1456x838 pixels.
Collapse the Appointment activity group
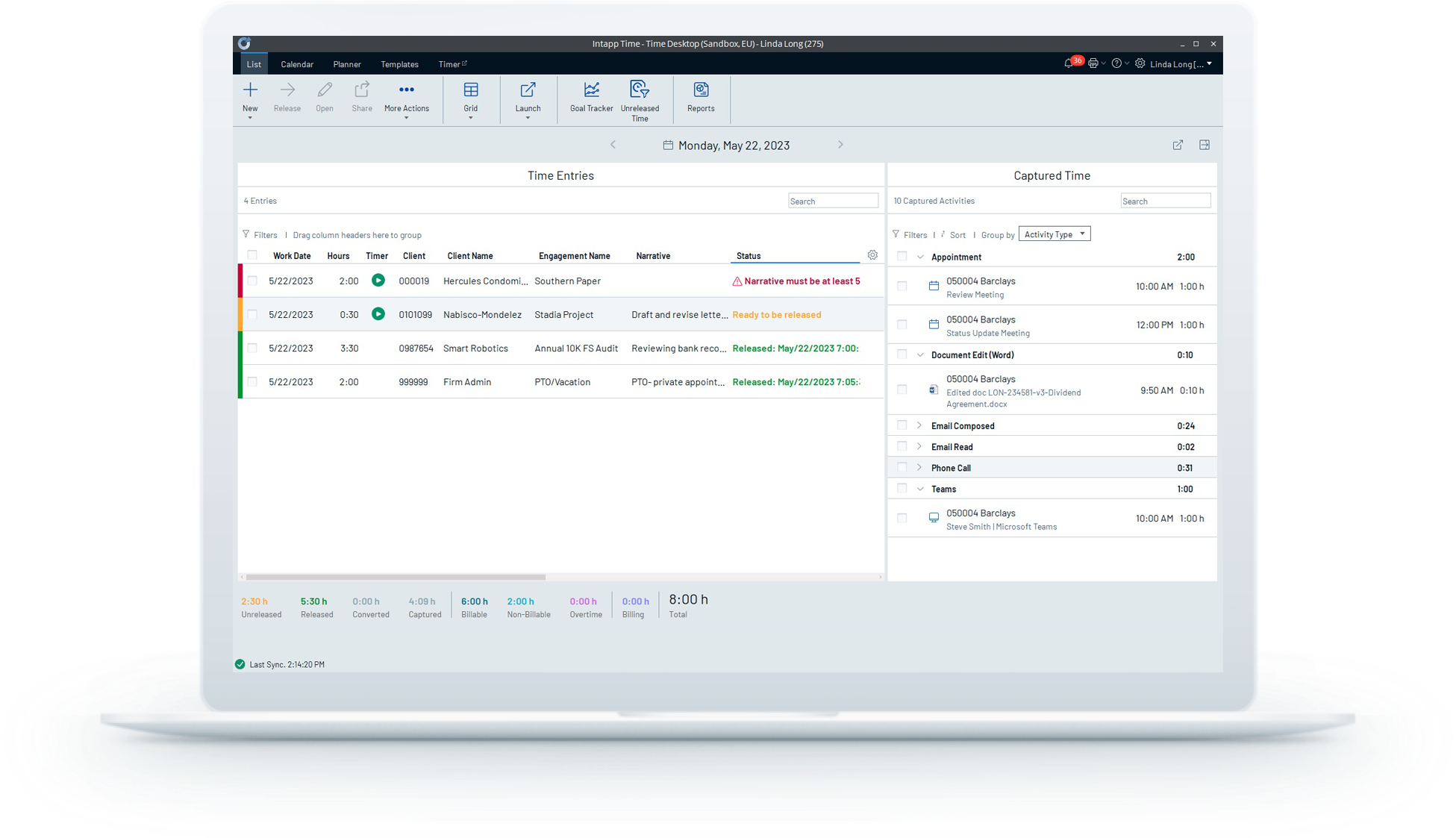pos(919,256)
